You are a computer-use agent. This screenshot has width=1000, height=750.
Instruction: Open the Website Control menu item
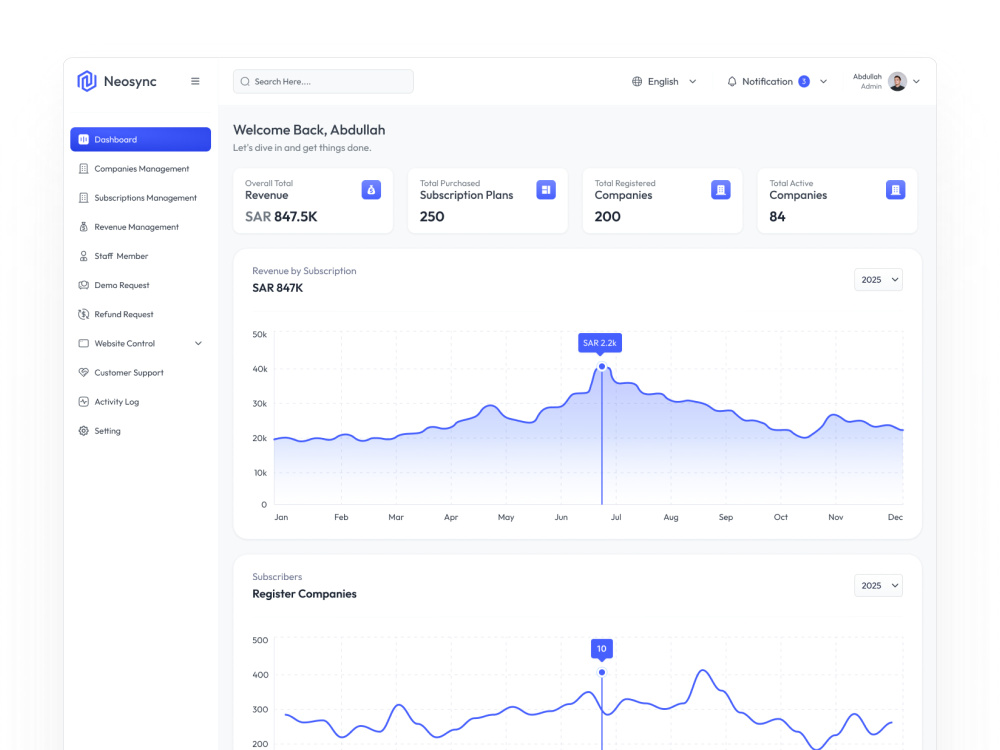(140, 343)
